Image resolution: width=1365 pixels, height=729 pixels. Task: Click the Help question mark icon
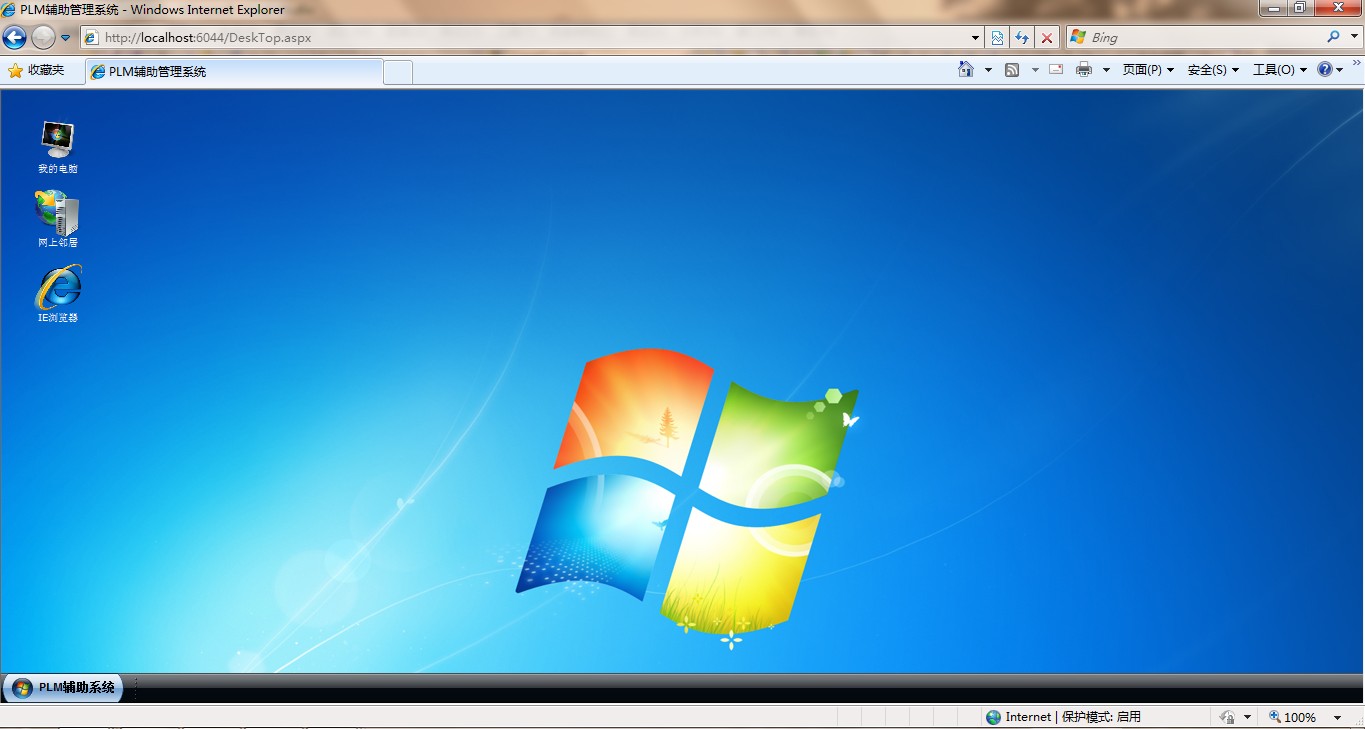[x=1325, y=69]
